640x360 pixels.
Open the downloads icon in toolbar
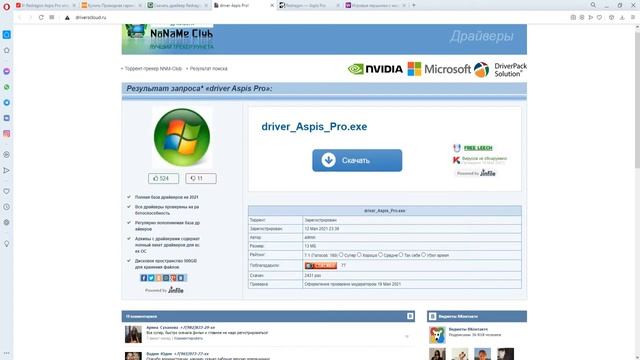(622, 18)
